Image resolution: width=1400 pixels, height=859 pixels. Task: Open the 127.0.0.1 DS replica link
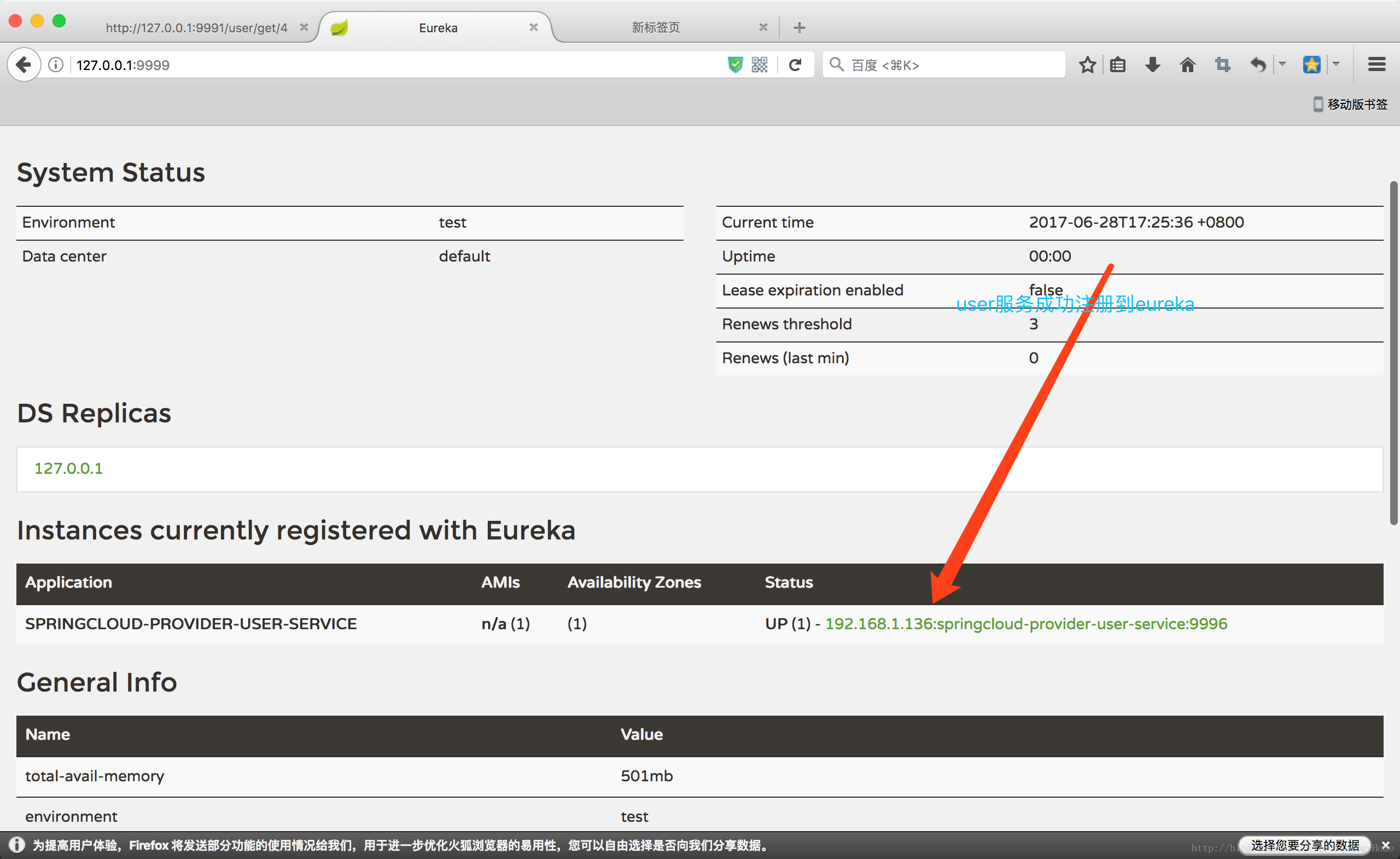69,468
